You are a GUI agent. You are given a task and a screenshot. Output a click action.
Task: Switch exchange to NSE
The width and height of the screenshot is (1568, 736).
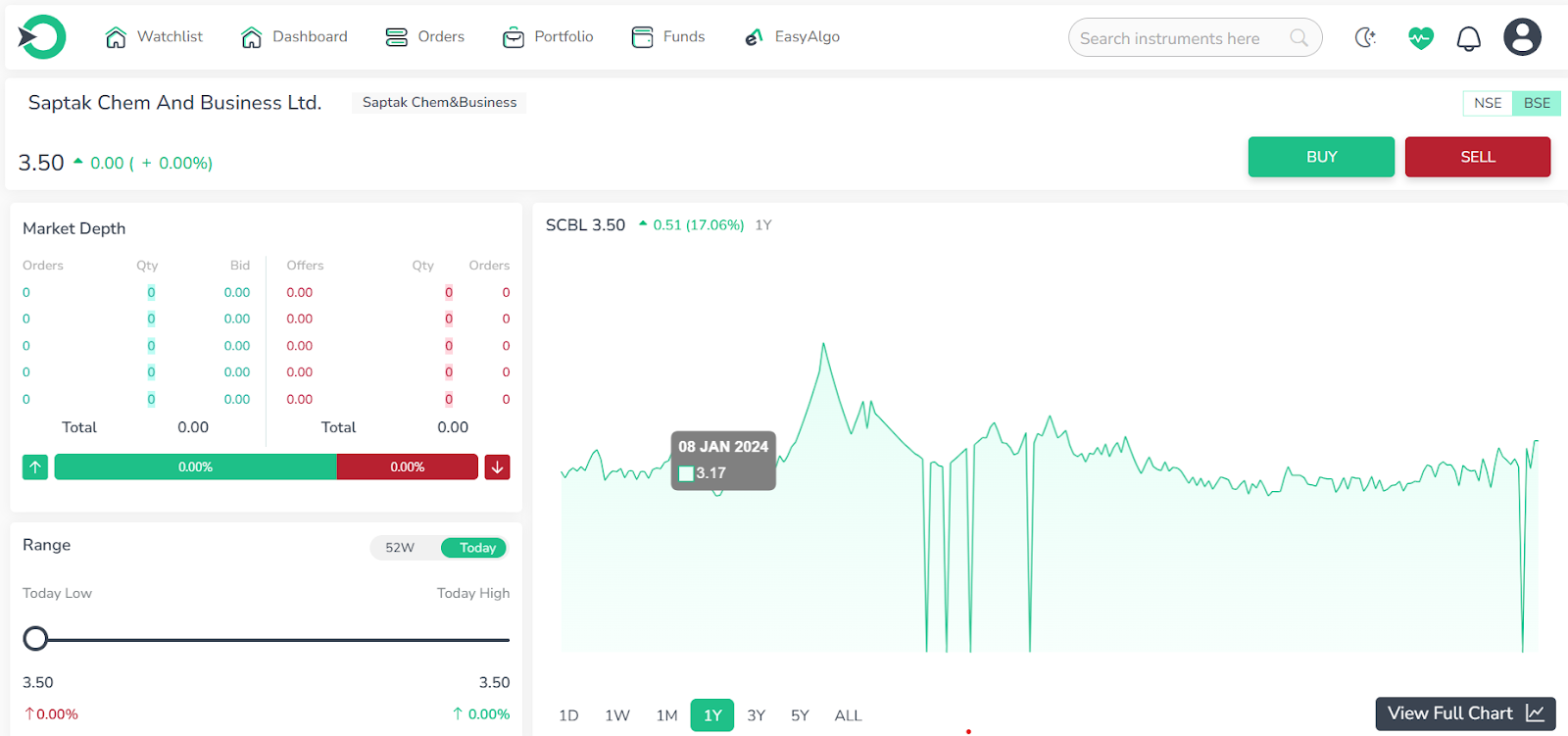pyautogui.click(x=1488, y=103)
